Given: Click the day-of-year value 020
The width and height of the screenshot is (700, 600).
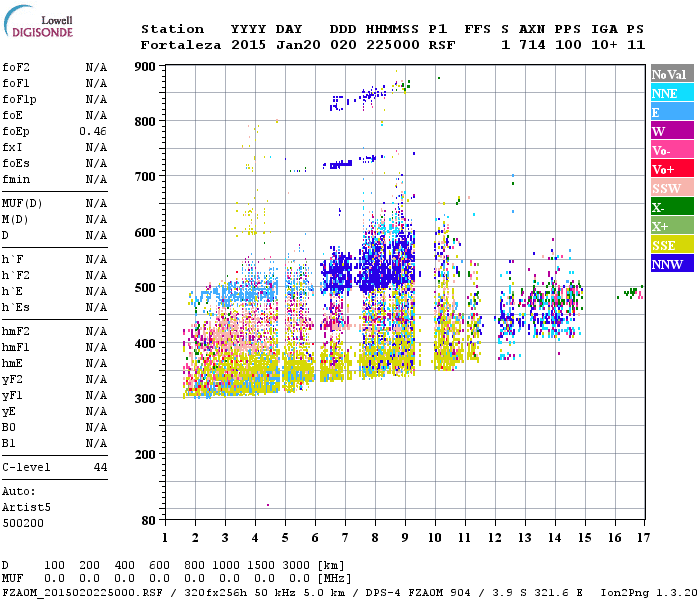Looking at the screenshot, I should pyautogui.click(x=343, y=45).
